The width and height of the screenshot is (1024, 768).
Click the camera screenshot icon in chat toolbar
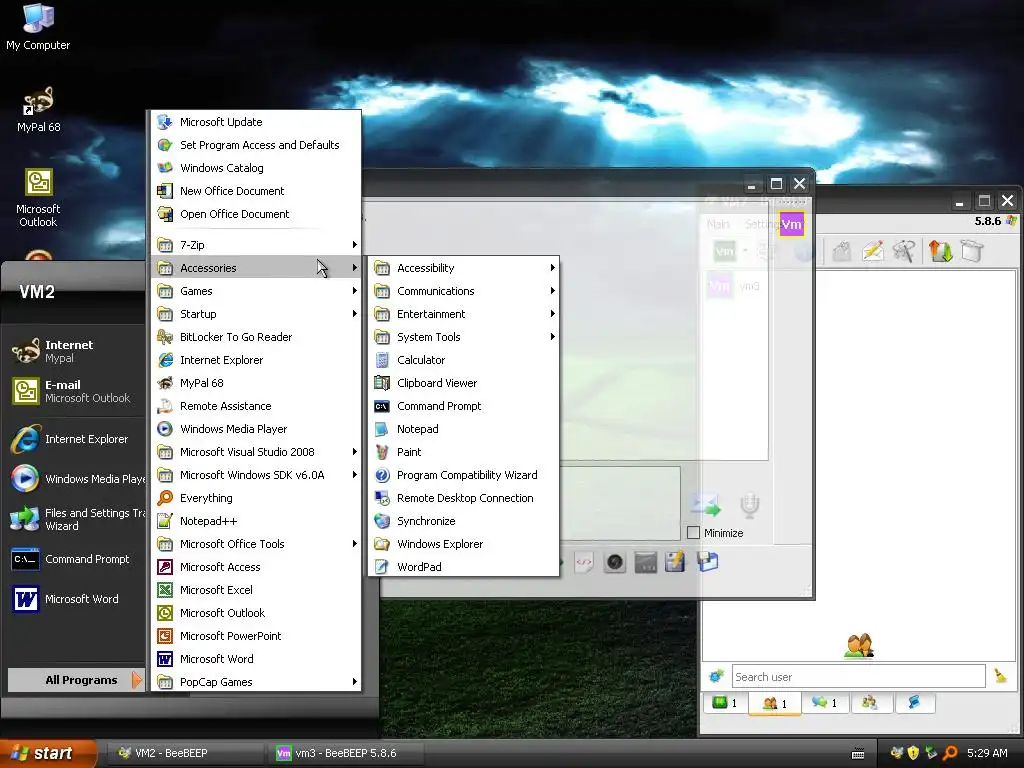[x=615, y=562]
